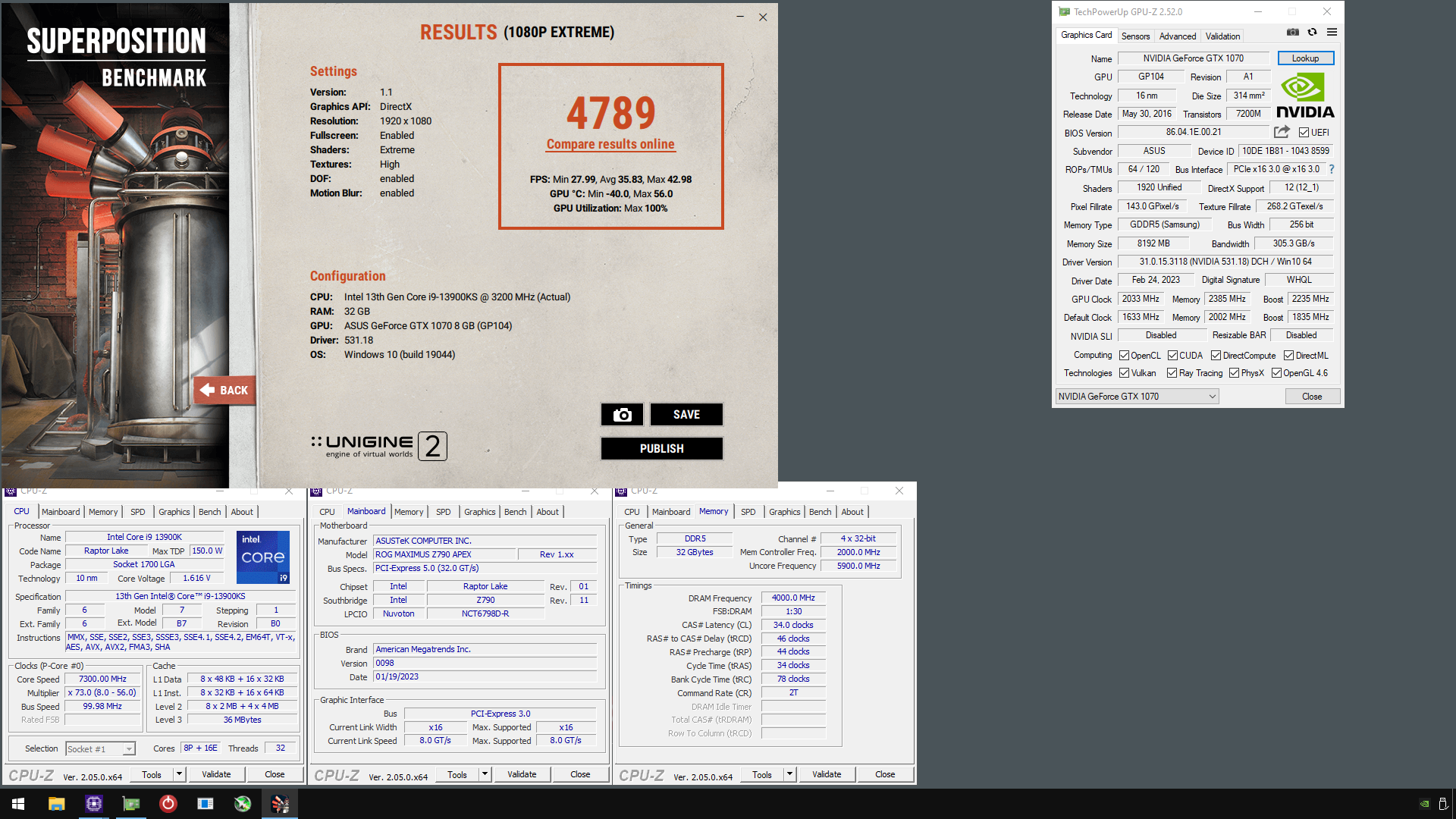This screenshot has width=1456, height=819.
Task: Open the Socket #1 selection dropdown in CPU-Z
Action: click(x=100, y=749)
